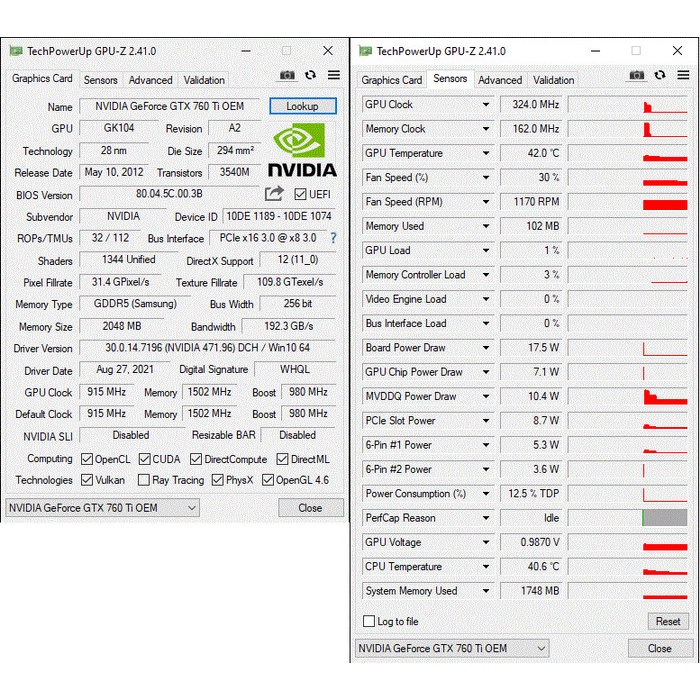Open Fan Speed (RPM) sensor dropdown arrow
The image size is (700, 700).
pyautogui.click(x=486, y=202)
